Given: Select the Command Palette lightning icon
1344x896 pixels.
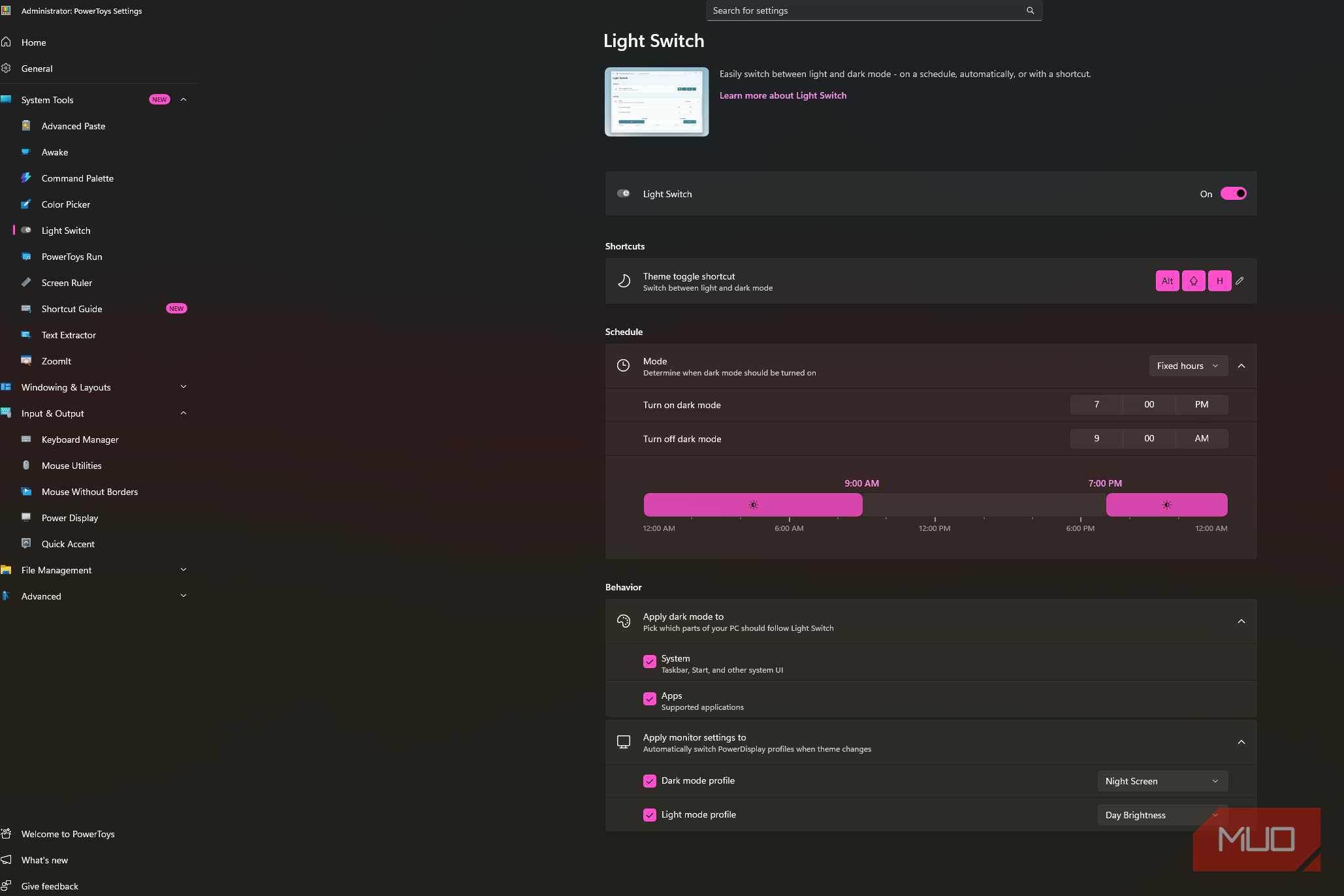Looking at the screenshot, I should (x=26, y=178).
